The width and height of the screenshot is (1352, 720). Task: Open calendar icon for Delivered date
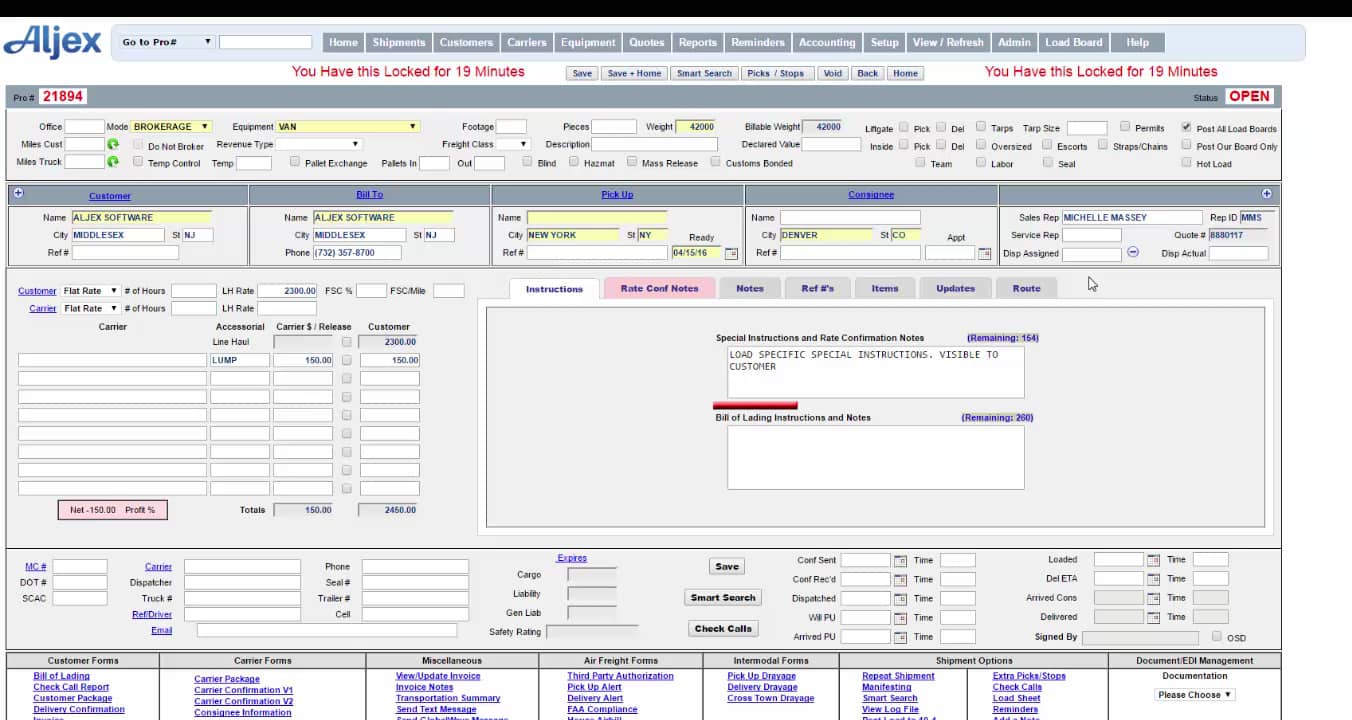(x=1153, y=617)
